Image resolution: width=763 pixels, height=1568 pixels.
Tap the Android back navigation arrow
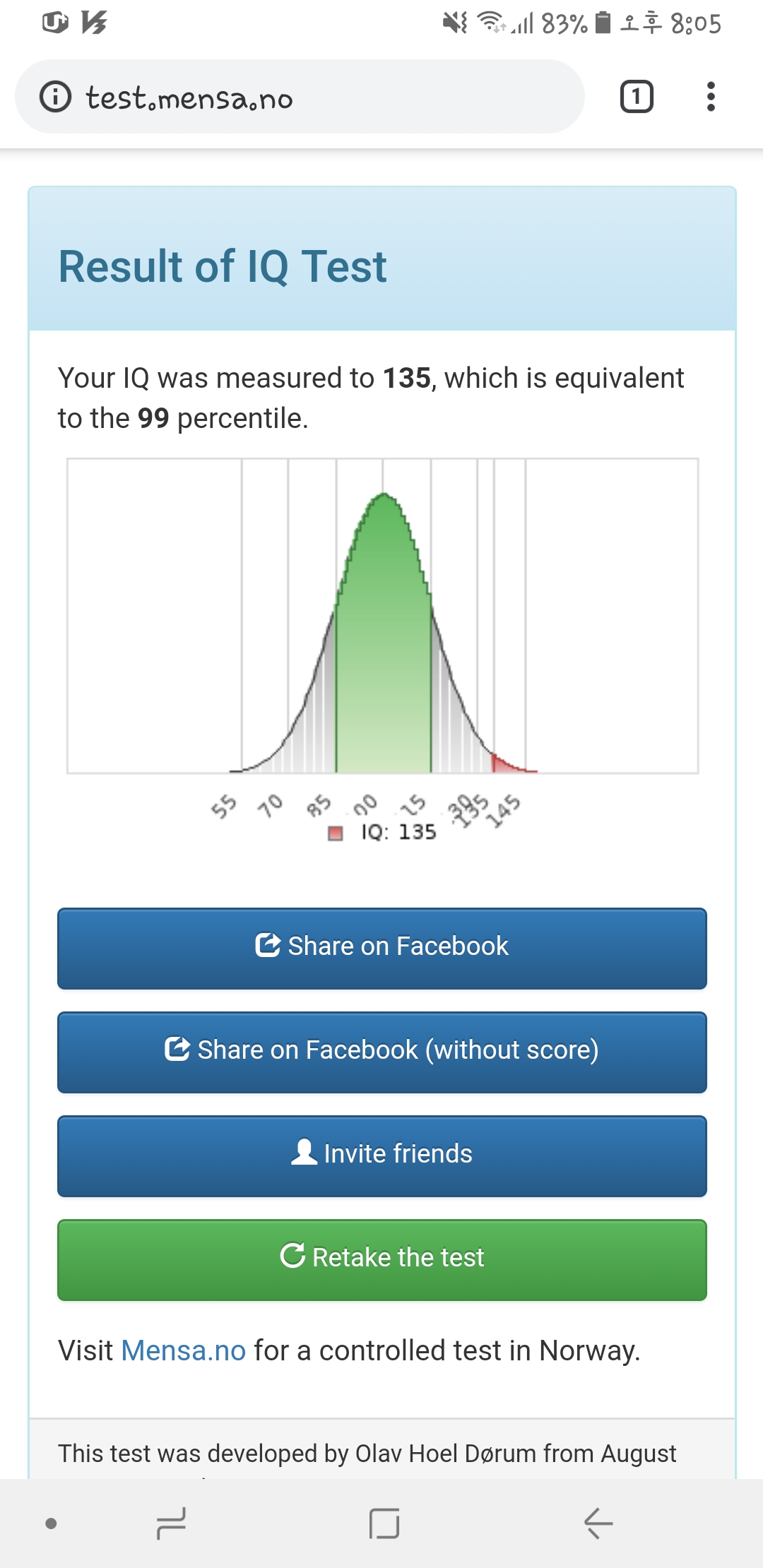click(x=598, y=1523)
